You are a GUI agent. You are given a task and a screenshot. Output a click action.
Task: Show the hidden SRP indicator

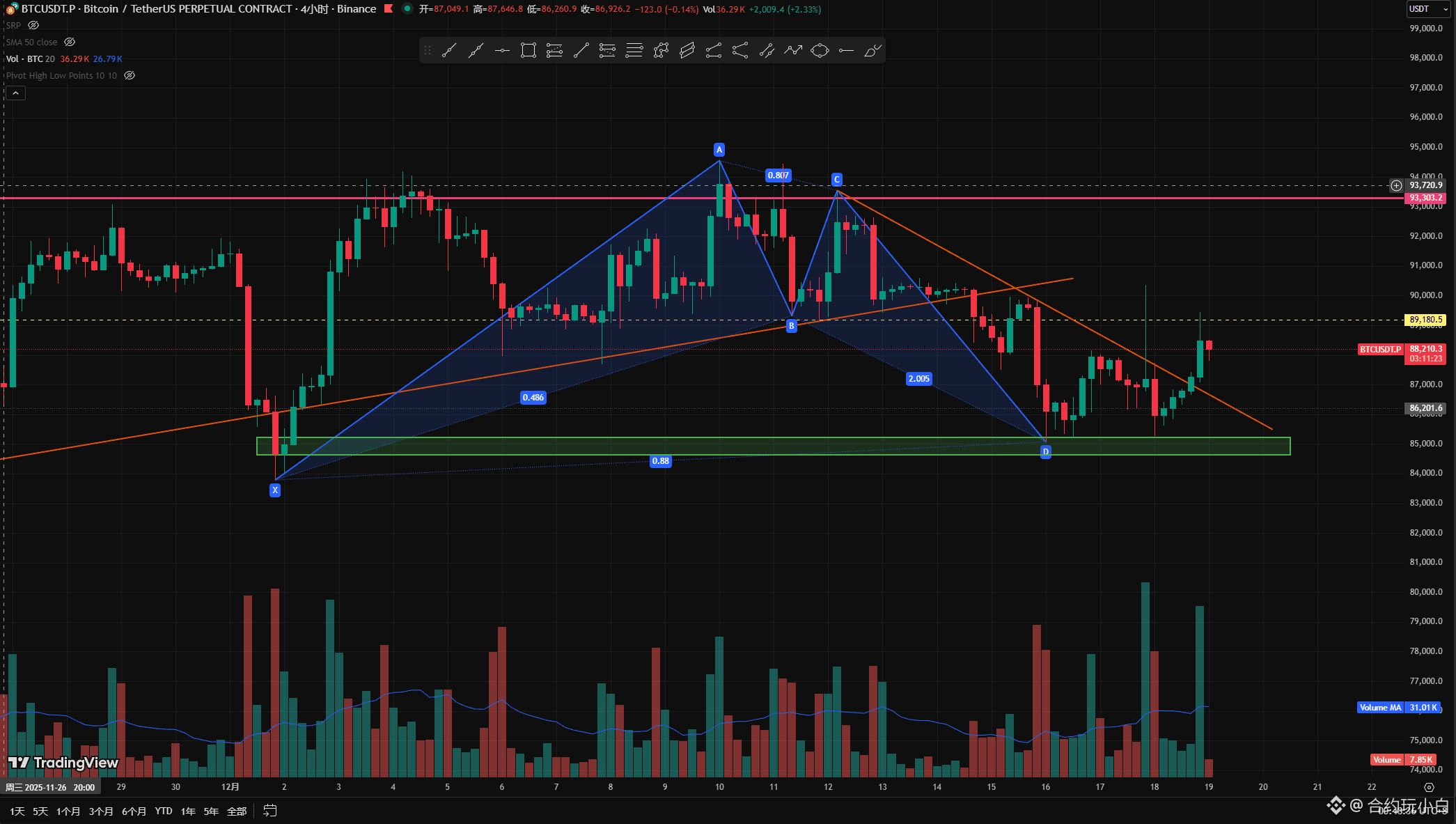coord(33,25)
